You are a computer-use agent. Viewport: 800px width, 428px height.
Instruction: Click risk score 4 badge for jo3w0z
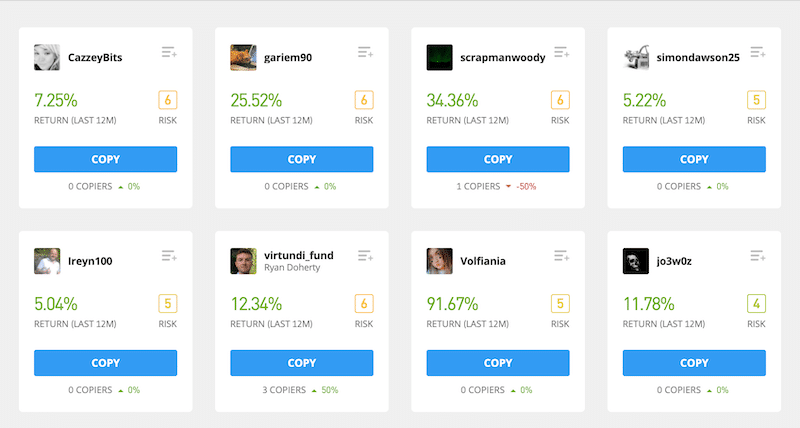click(x=756, y=304)
